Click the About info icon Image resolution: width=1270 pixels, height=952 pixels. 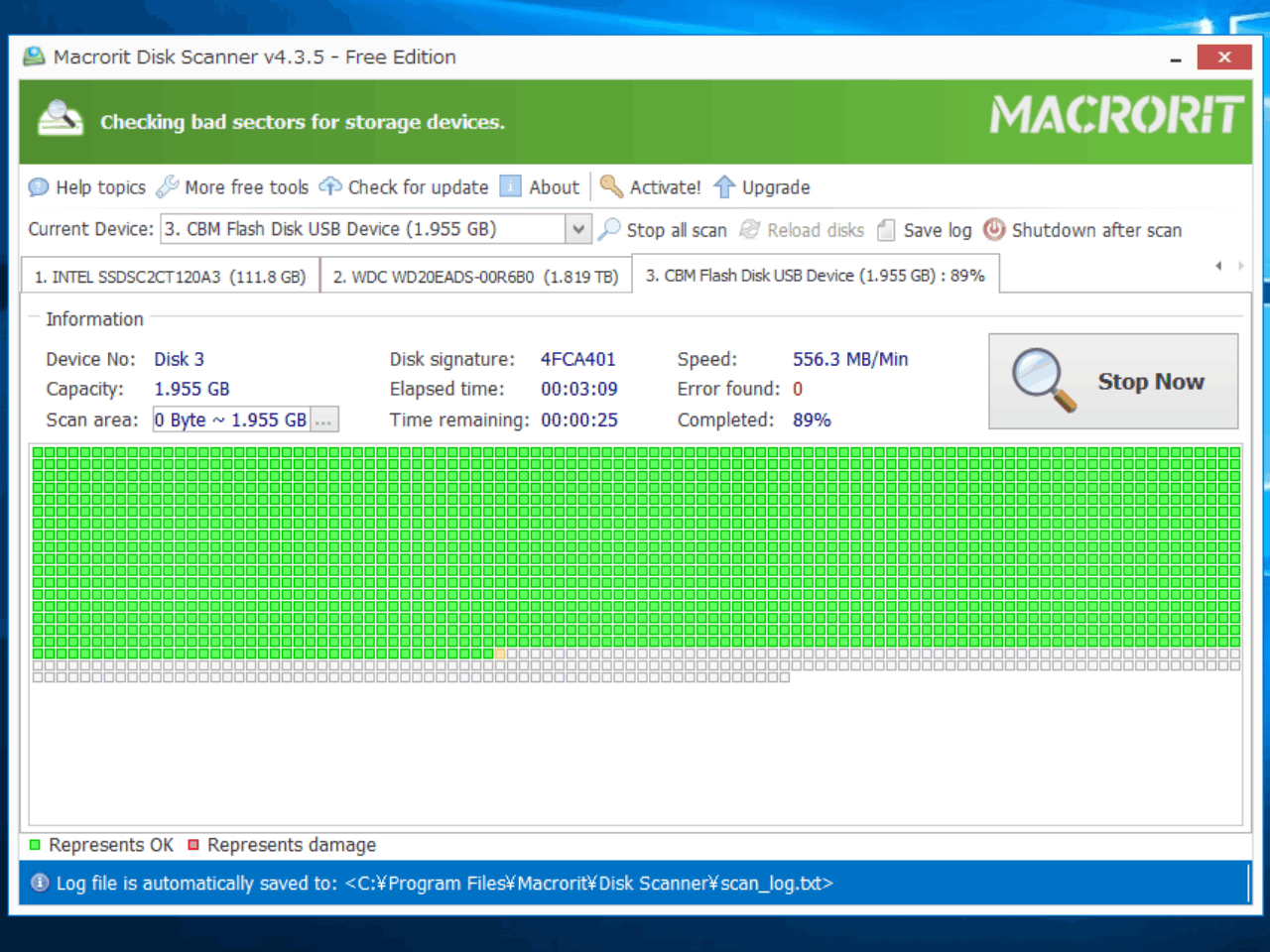coord(510,186)
